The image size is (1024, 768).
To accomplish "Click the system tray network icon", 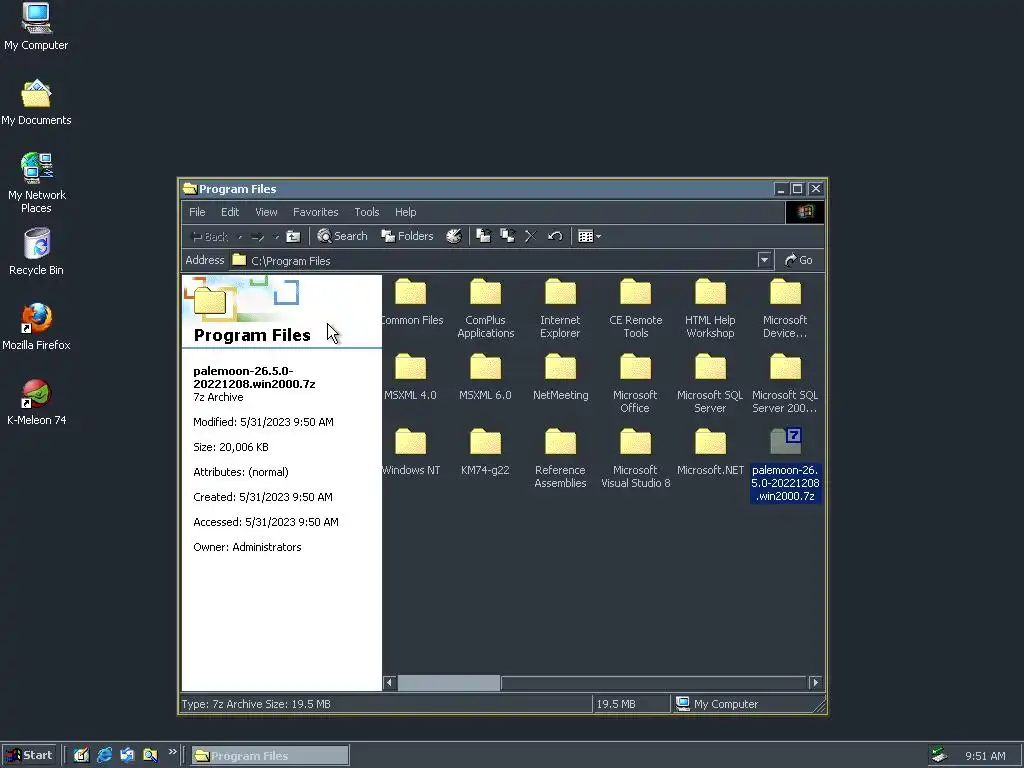I will click(939, 756).
